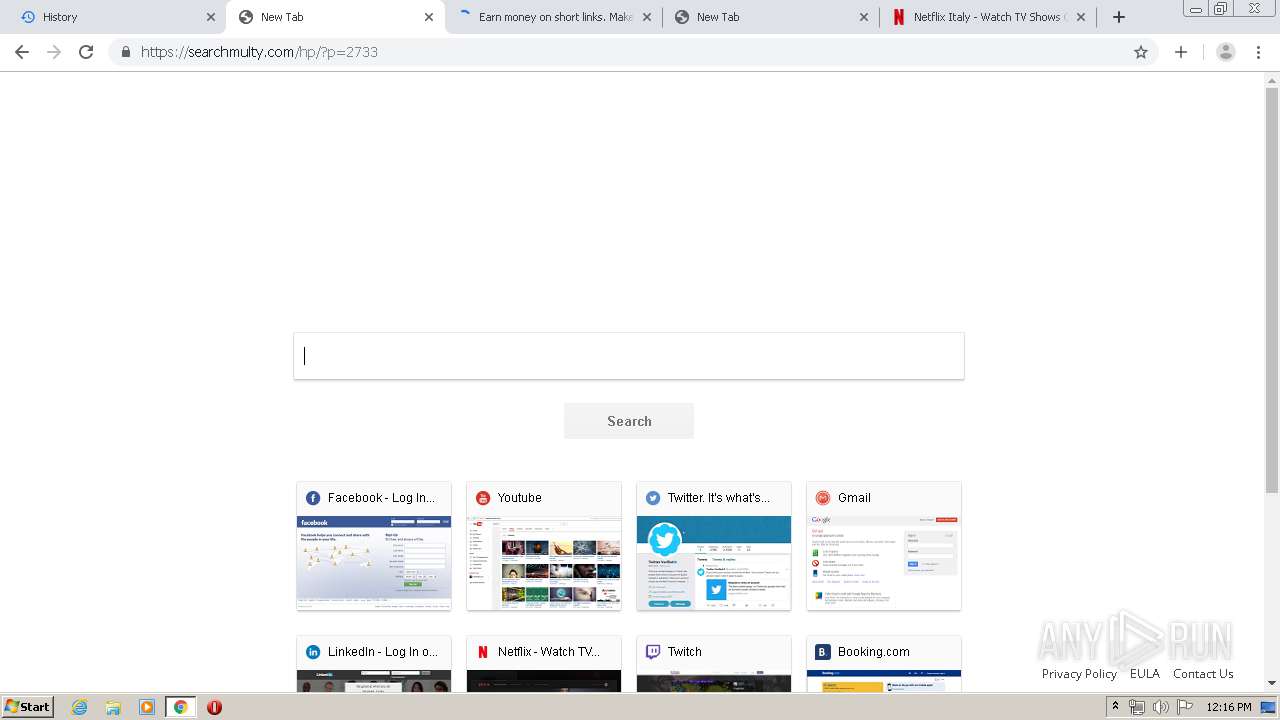
Task: Switch to the Netflix Italy tab
Action: pos(989,17)
